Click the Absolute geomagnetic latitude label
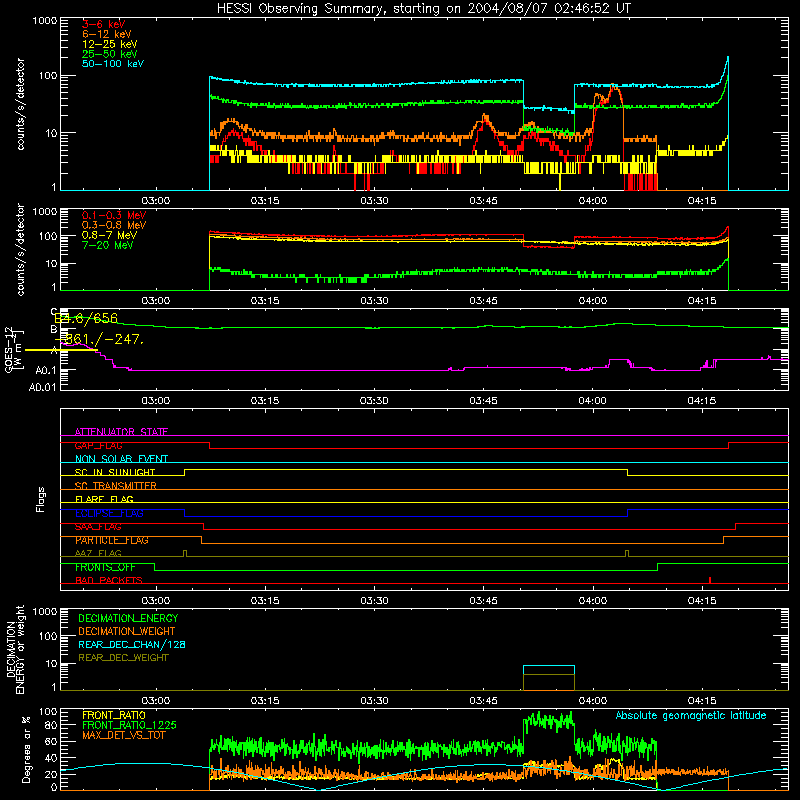This screenshot has width=800, height=800. [x=691, y=716]
